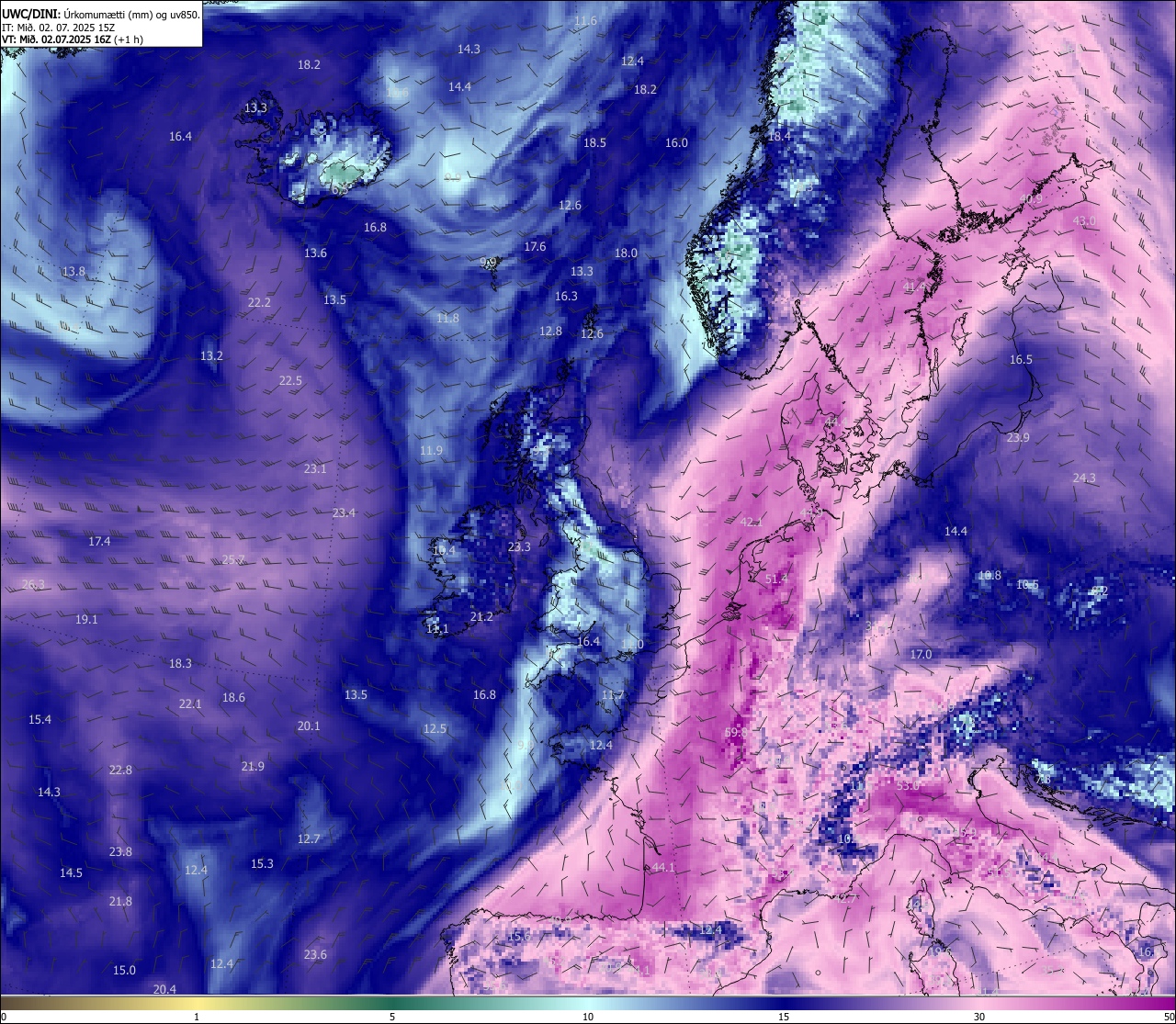This screenshot has width=1176, height=1024.
Task: Click the 22.2 value label
Action: 259,302
